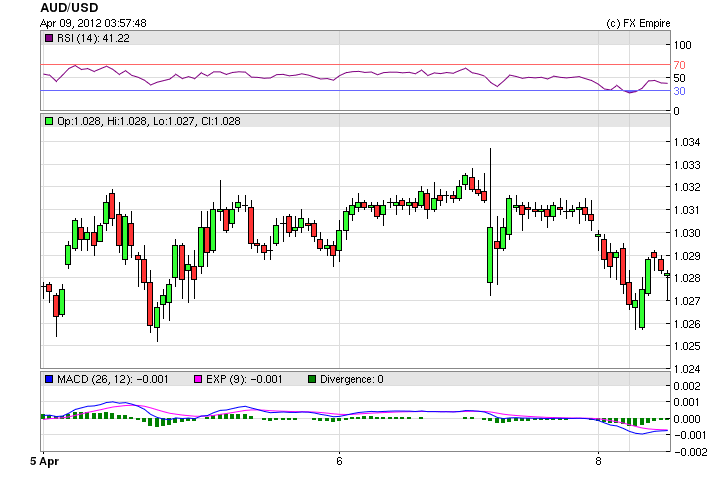This screenshot has width=710, height=487.
Task: Click the 1.032 price axis label
Action: 687,187
